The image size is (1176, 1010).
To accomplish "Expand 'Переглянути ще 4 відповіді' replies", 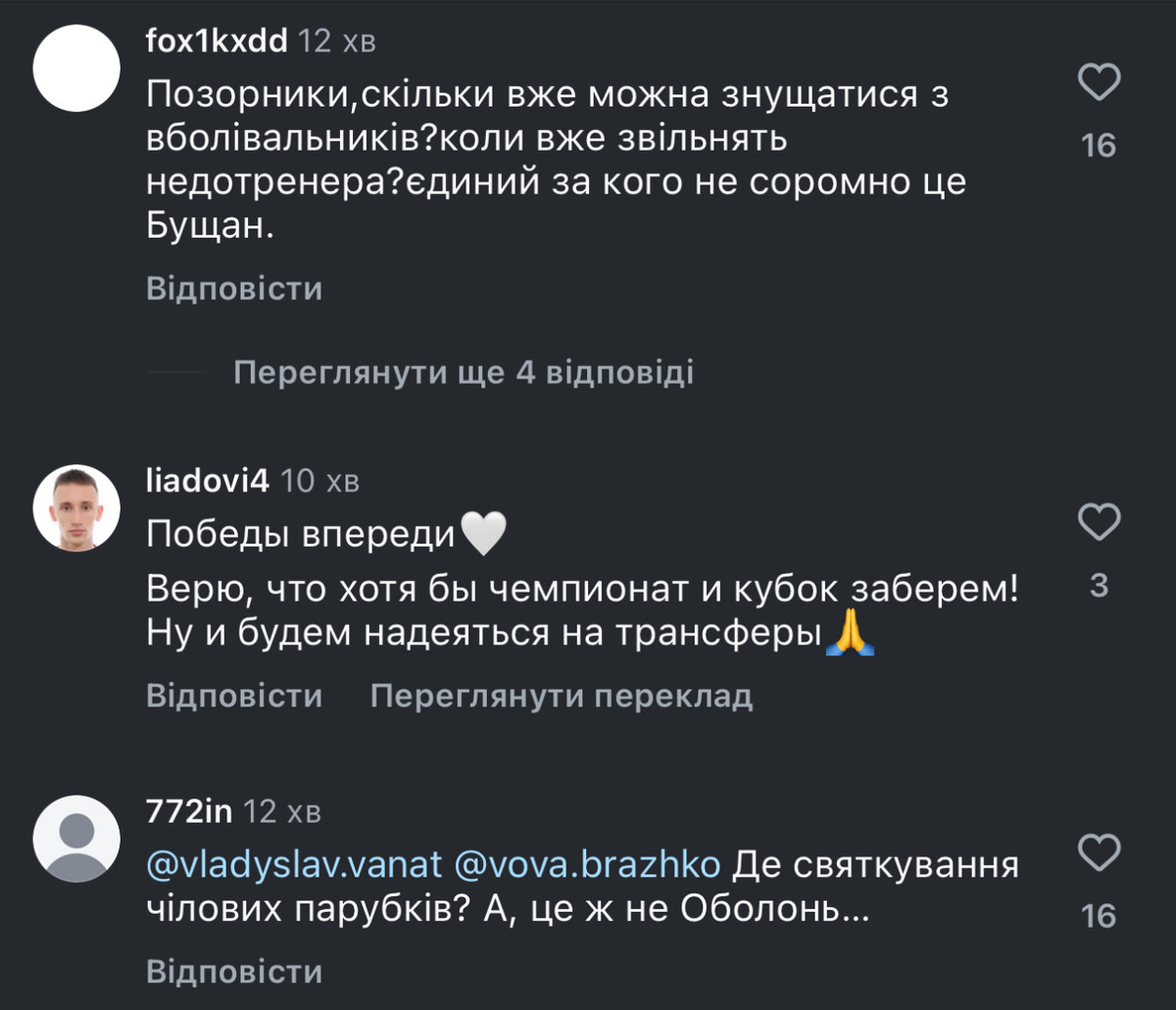I will point(463,373).
